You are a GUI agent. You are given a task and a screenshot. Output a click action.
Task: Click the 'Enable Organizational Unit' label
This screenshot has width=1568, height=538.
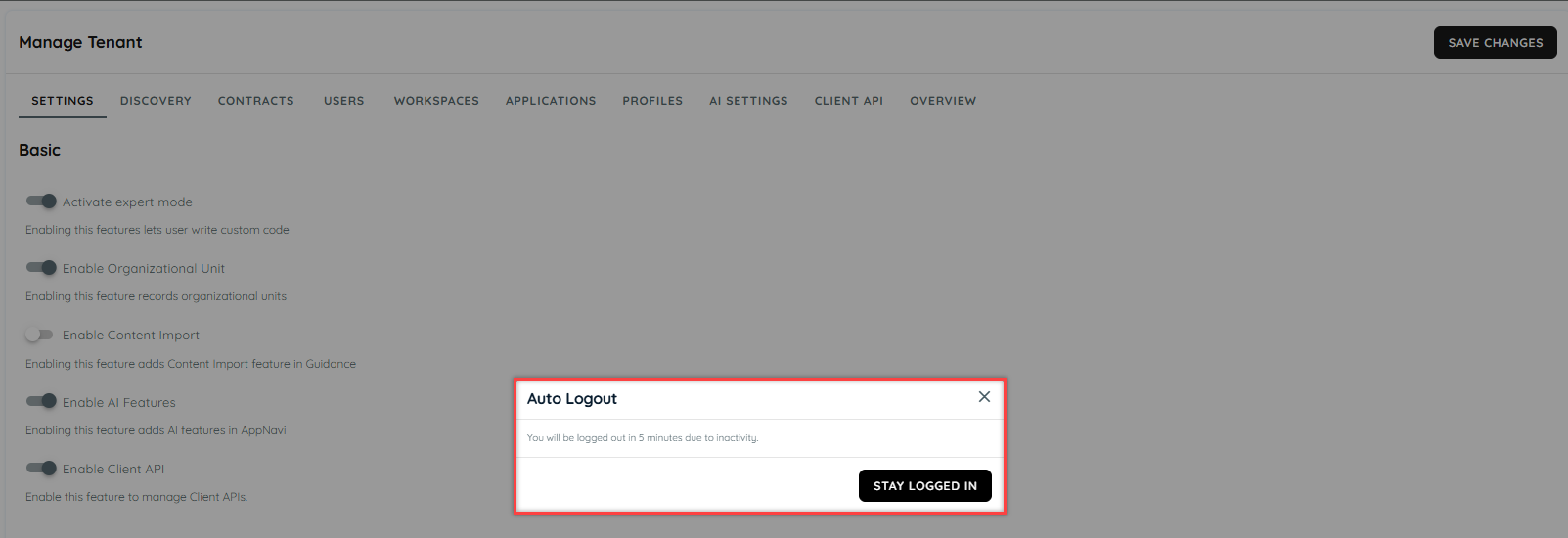click(144, 268)
